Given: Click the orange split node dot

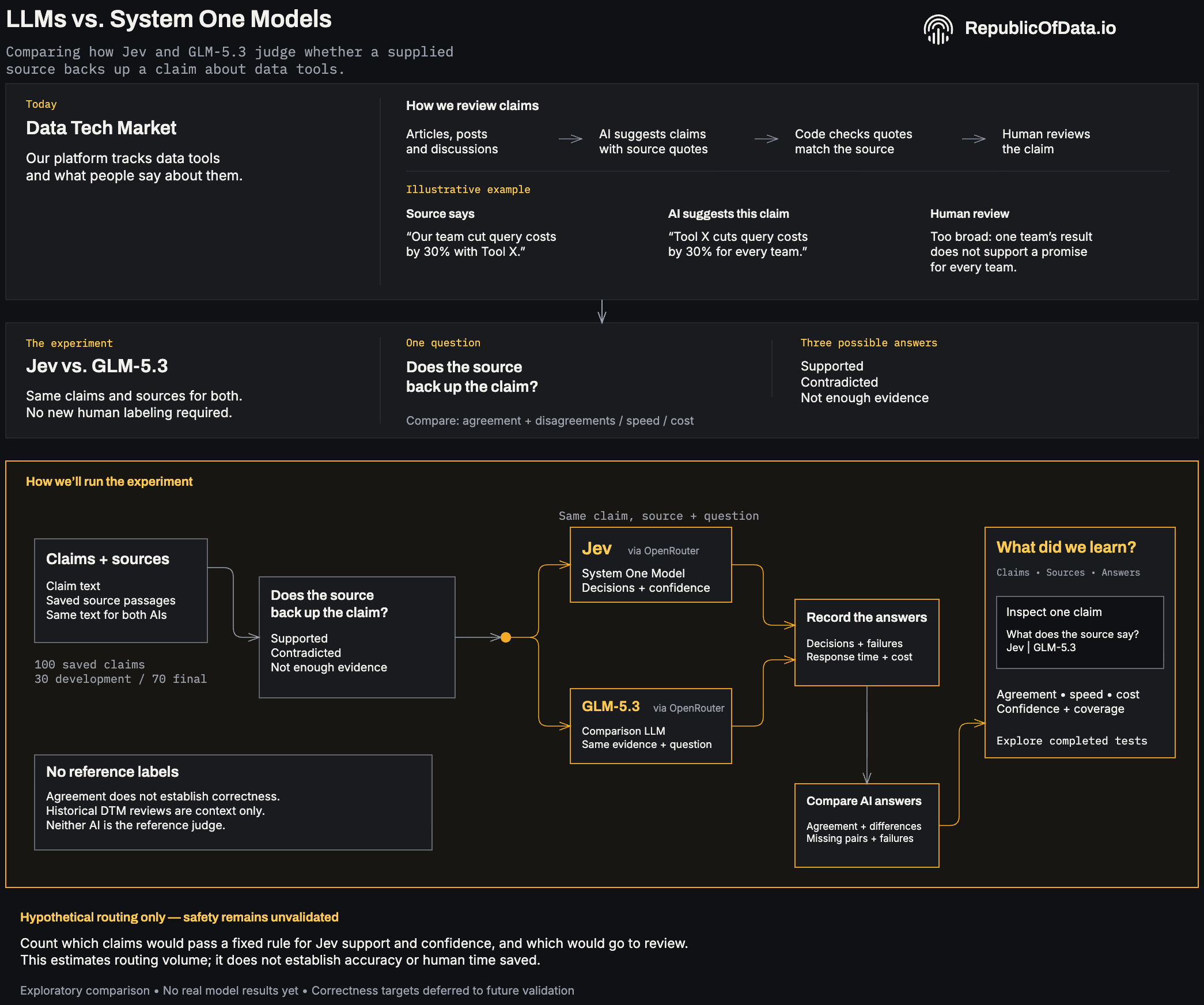Looking at the screenshot, I should point(506,637).
